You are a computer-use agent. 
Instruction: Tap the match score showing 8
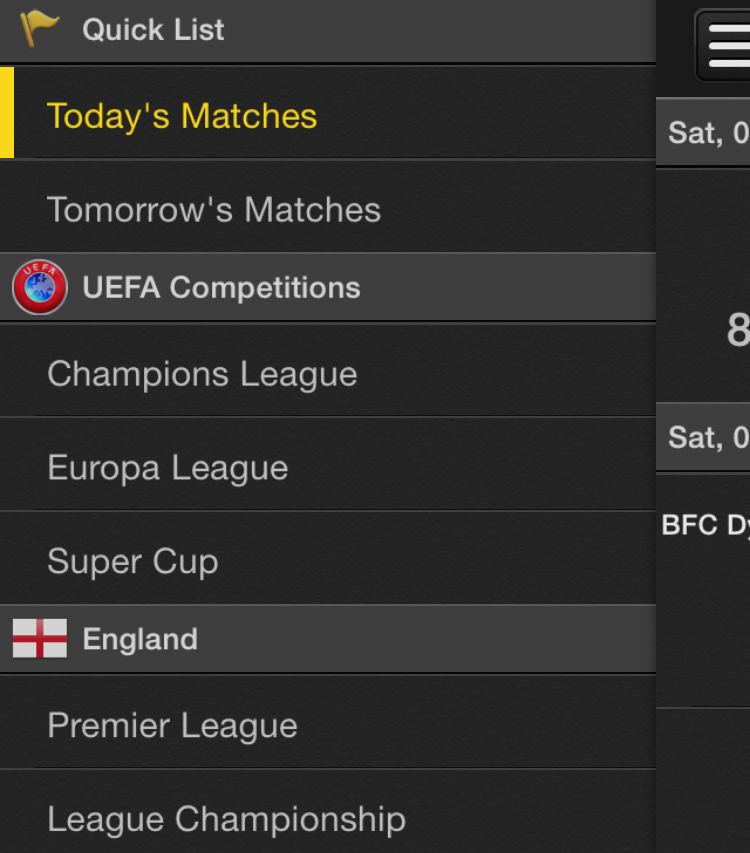[x=738, y=330]
